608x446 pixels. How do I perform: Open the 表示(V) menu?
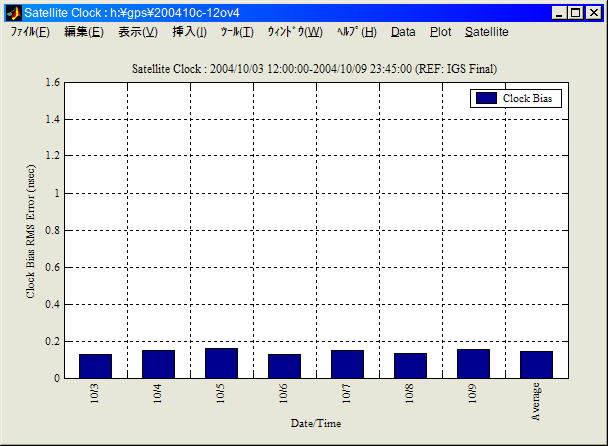tap(137, 32)
